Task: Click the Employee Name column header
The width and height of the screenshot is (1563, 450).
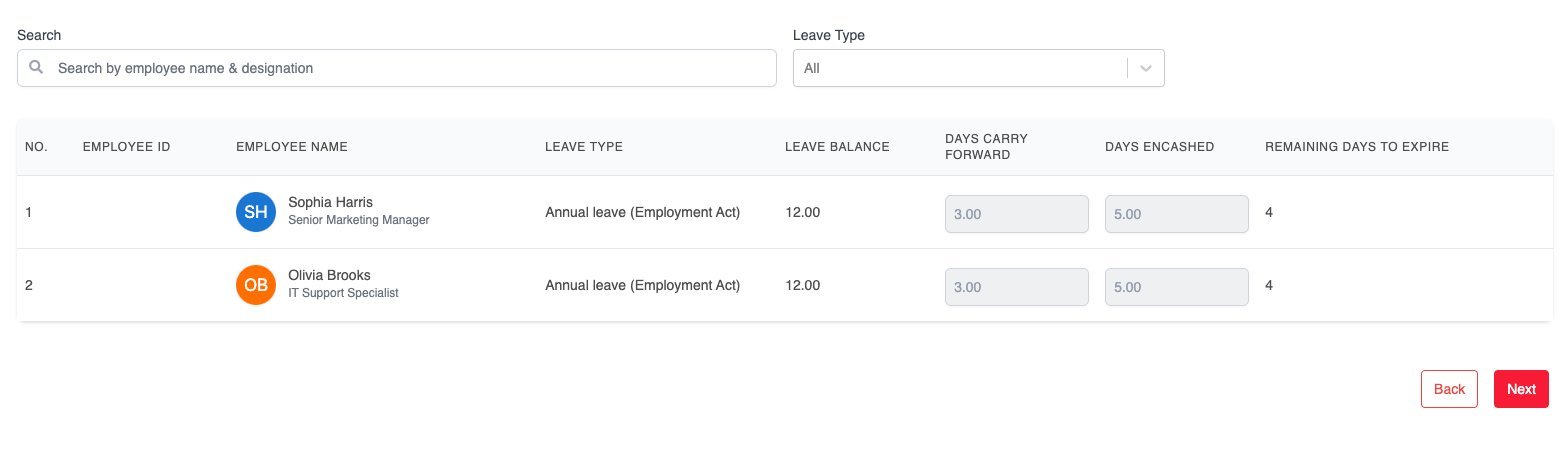Action: pos(292,147)
